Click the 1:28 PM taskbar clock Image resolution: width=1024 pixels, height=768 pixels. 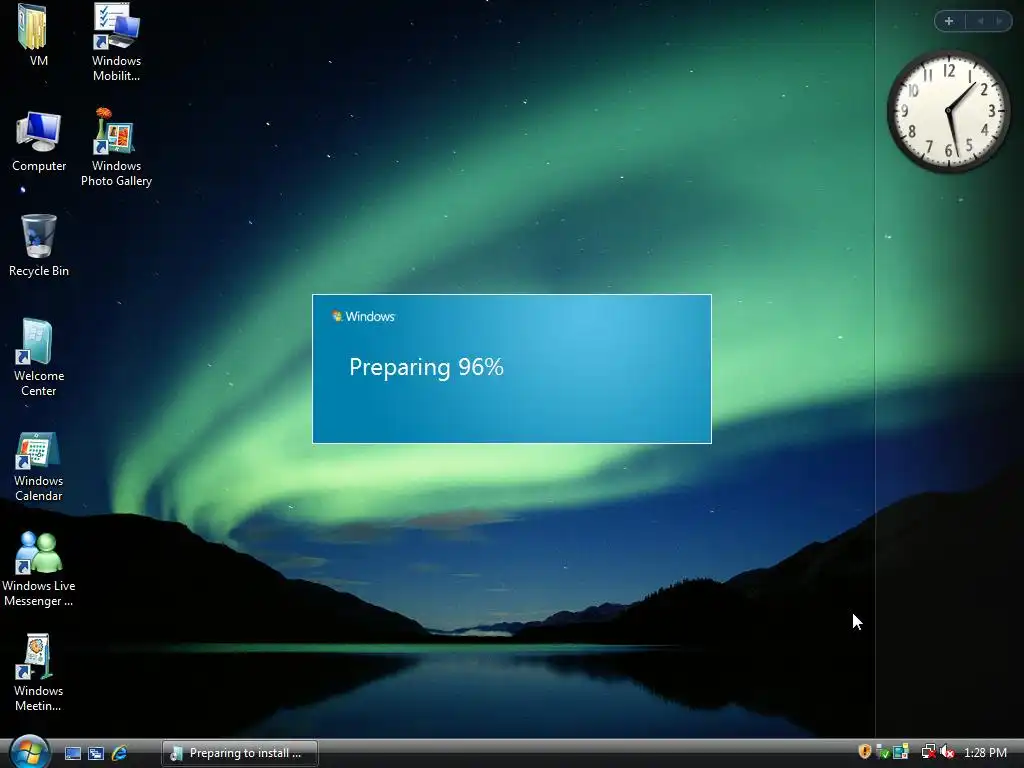pos(985,753)
